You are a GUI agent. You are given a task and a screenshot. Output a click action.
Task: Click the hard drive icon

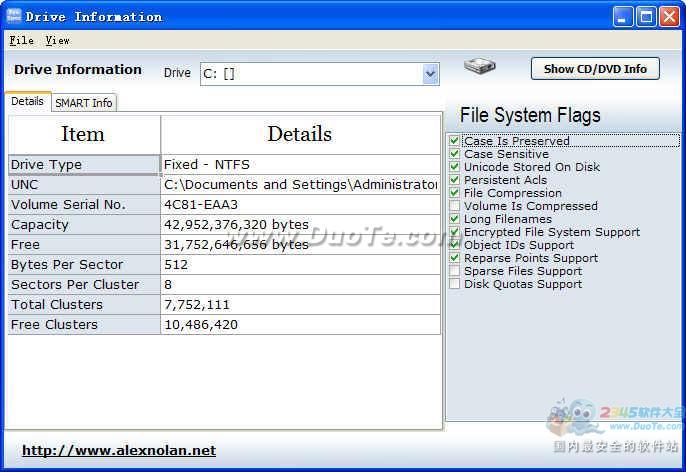[480, 66]
